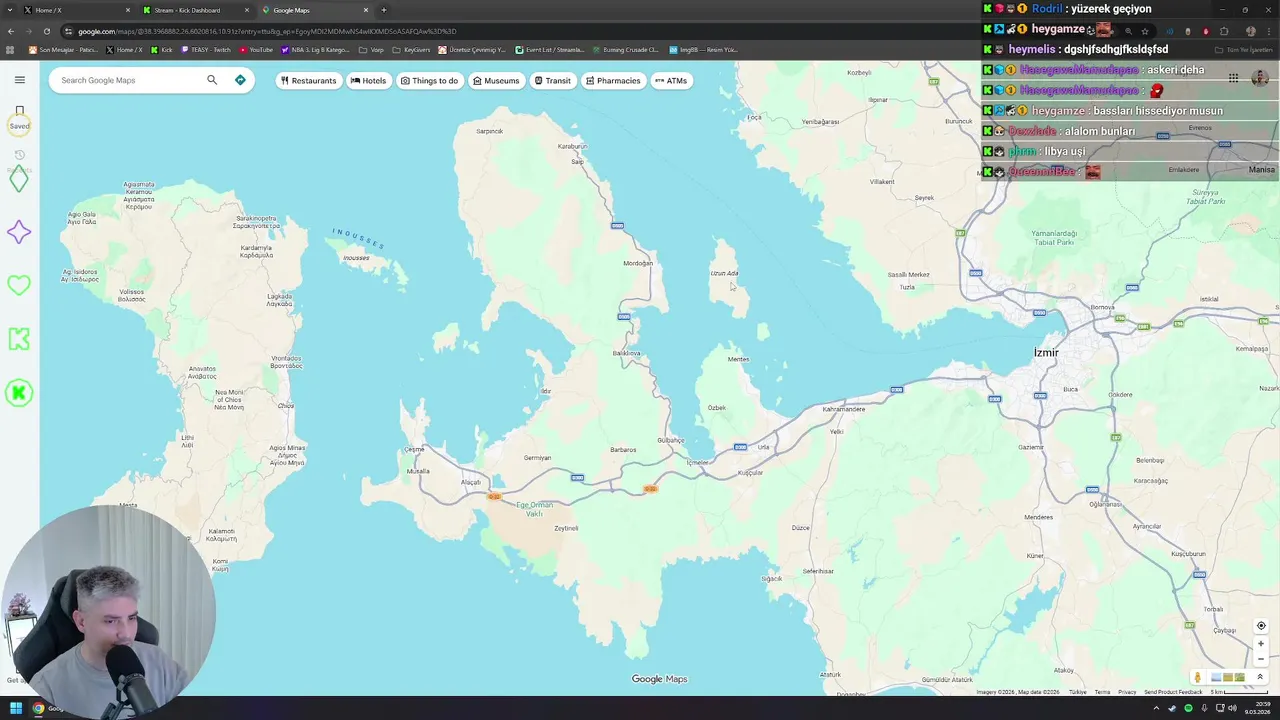Select the ATMs chip
Image resolution: width=1280 pixels, height=720 pixels.
point(671,80)
